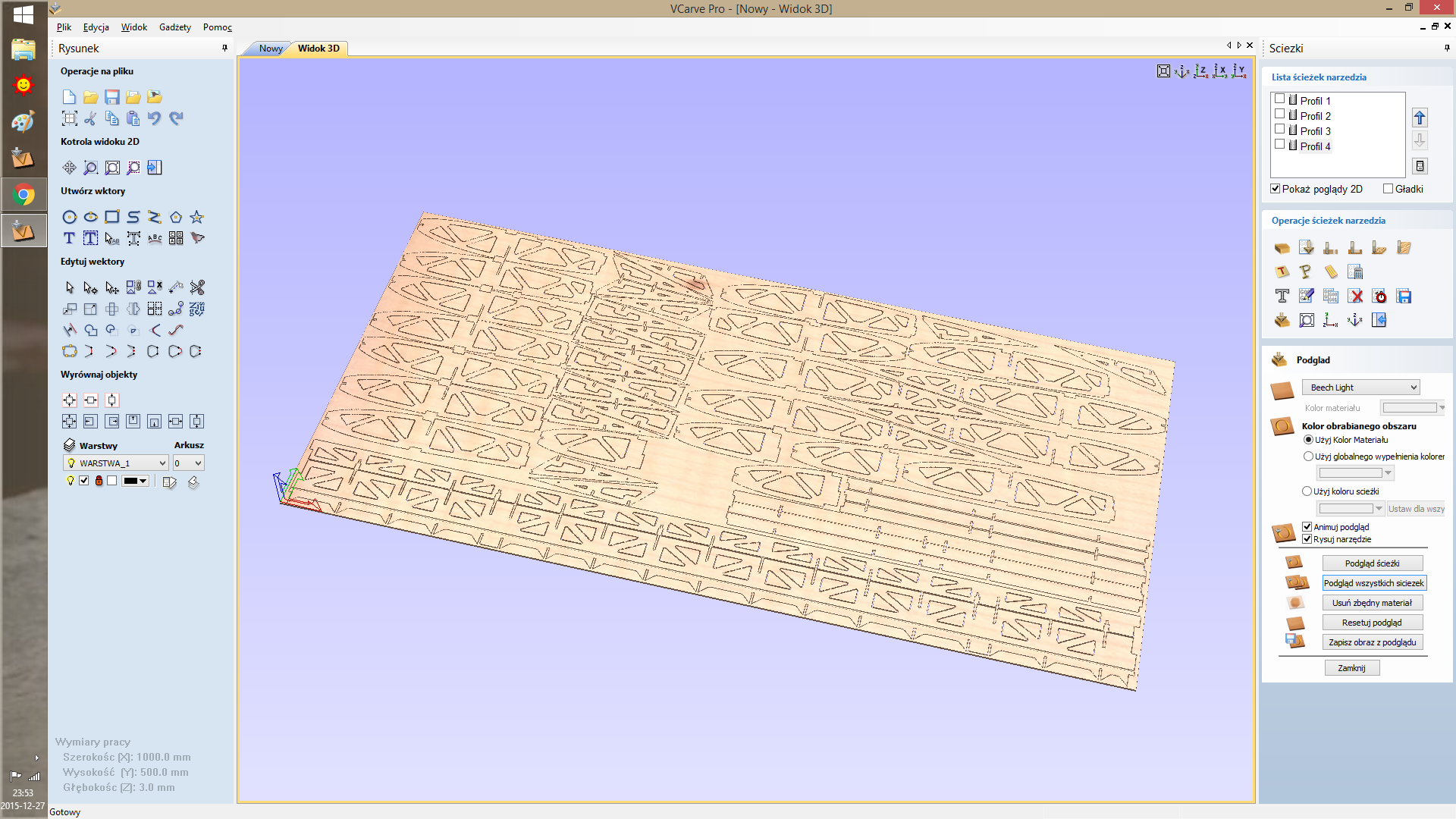
Task: Open the Gadżety menu
Action: (174, 27)
